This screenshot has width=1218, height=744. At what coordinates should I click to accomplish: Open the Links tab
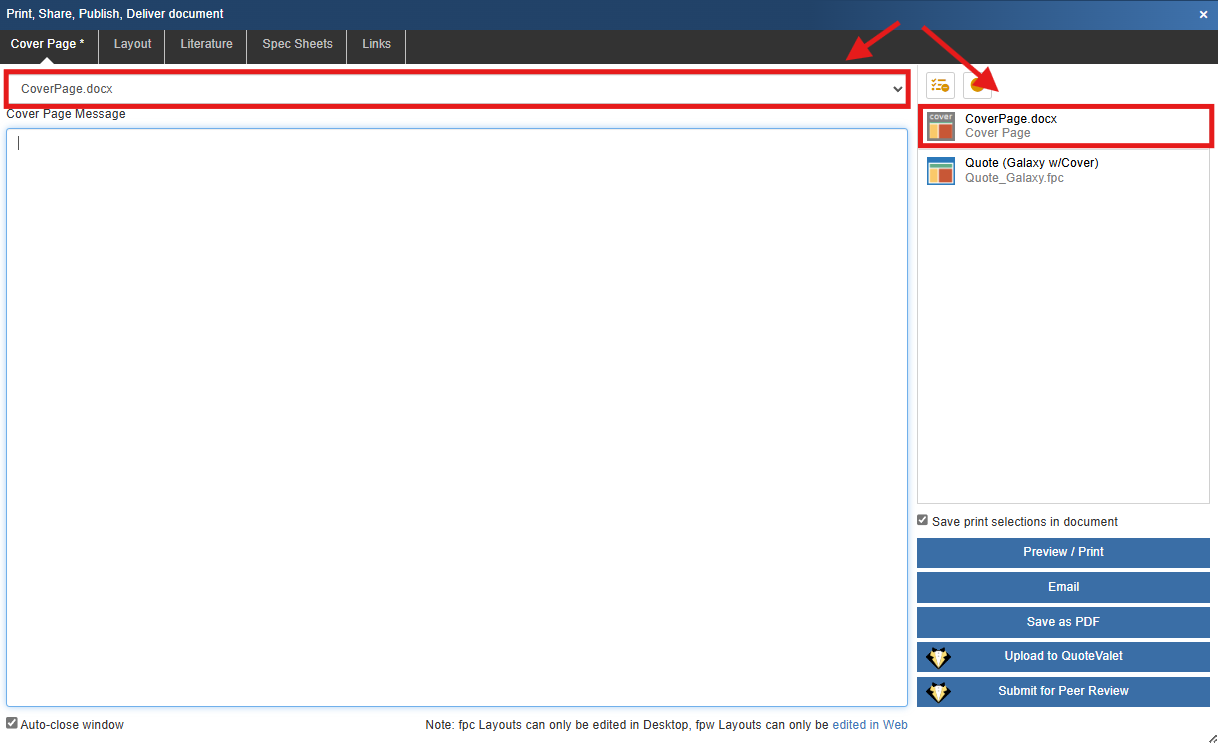376,44
